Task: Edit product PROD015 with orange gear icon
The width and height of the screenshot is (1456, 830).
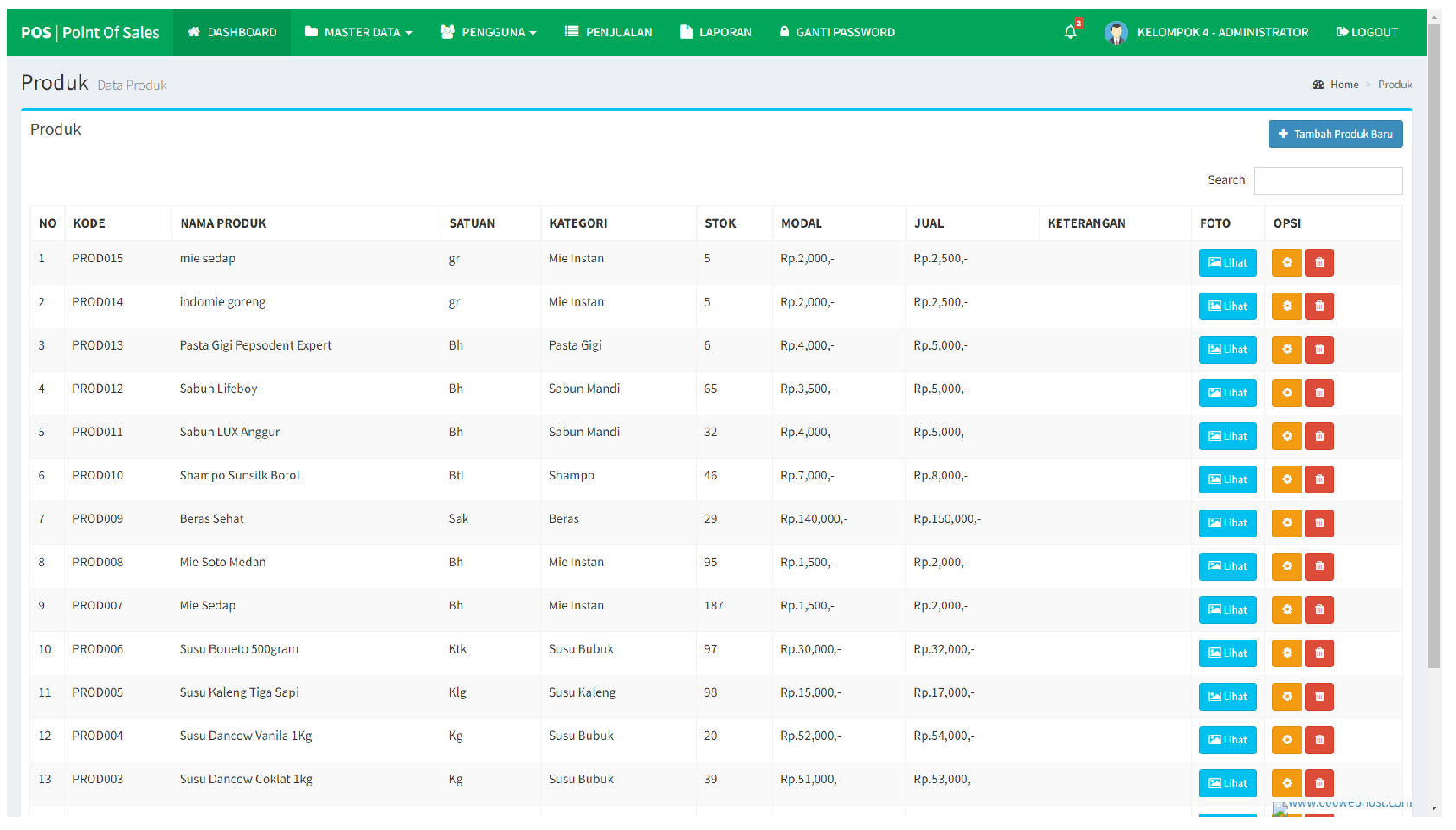Action: point(1286,263)
